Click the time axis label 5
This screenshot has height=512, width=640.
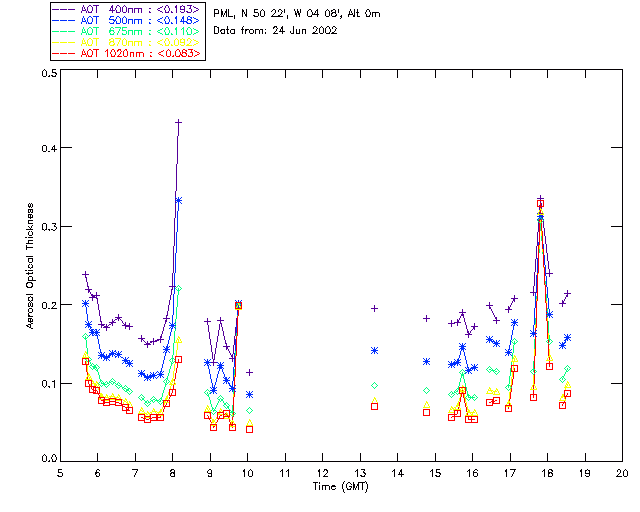tap(60, 473)
